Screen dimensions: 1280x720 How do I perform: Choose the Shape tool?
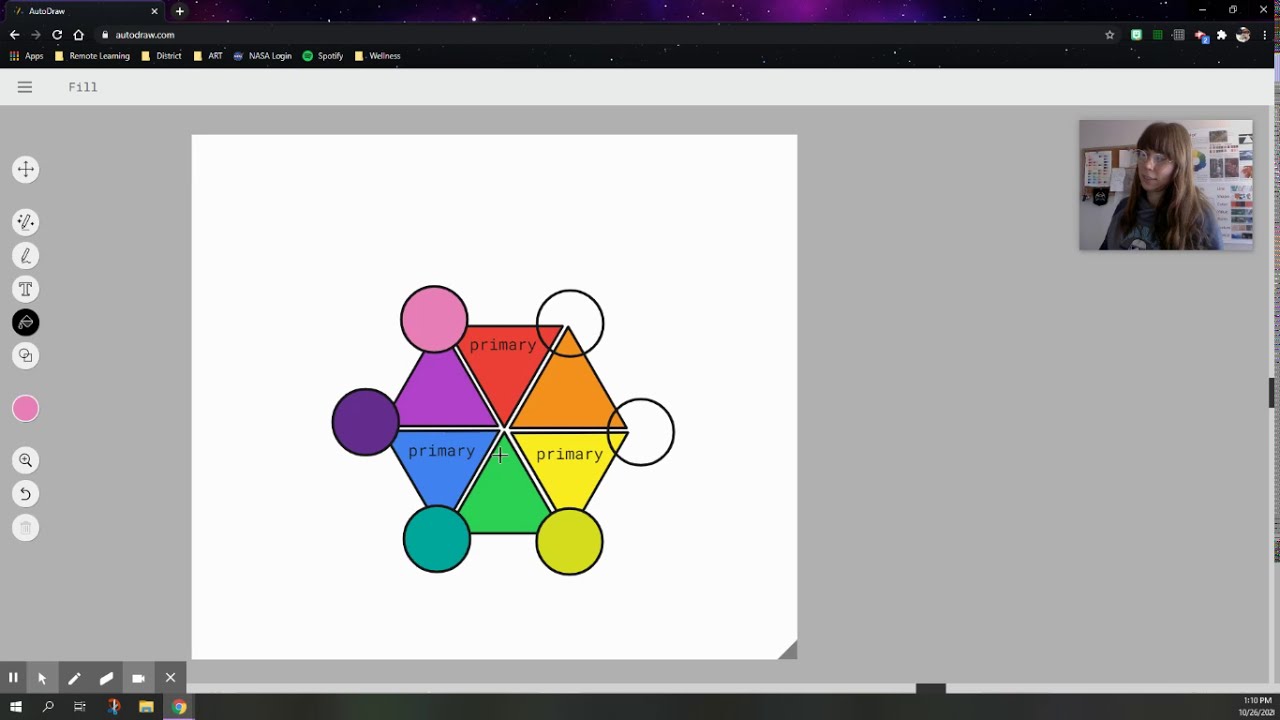(x=26, y=355)
